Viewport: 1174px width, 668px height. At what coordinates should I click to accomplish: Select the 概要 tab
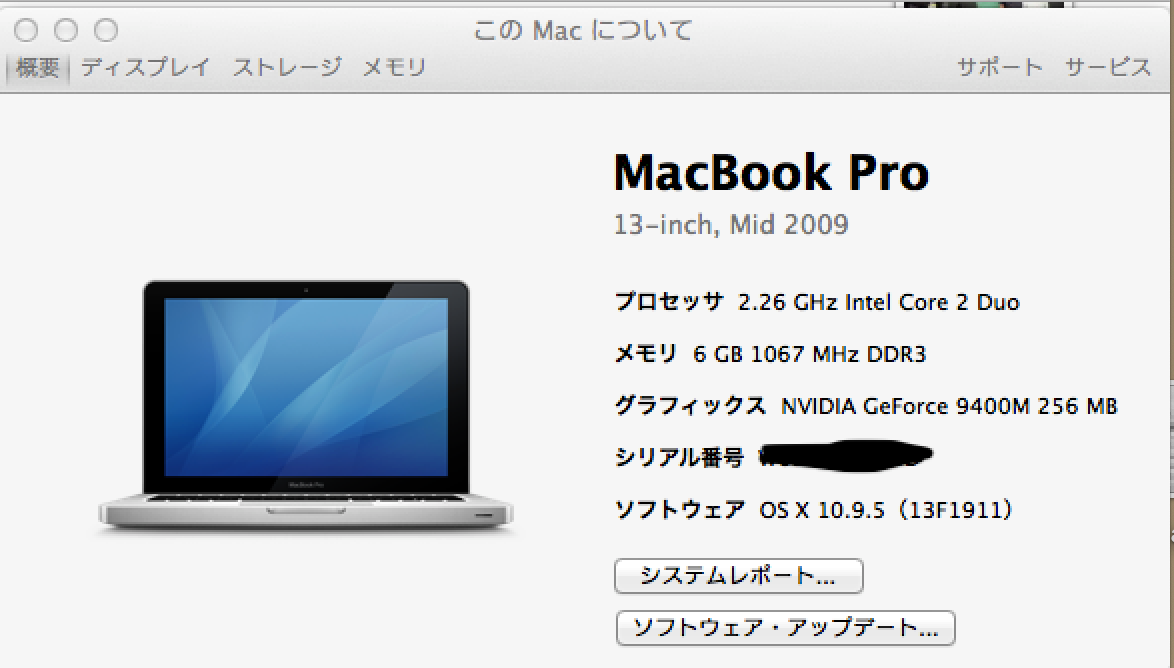pos(37,68)
